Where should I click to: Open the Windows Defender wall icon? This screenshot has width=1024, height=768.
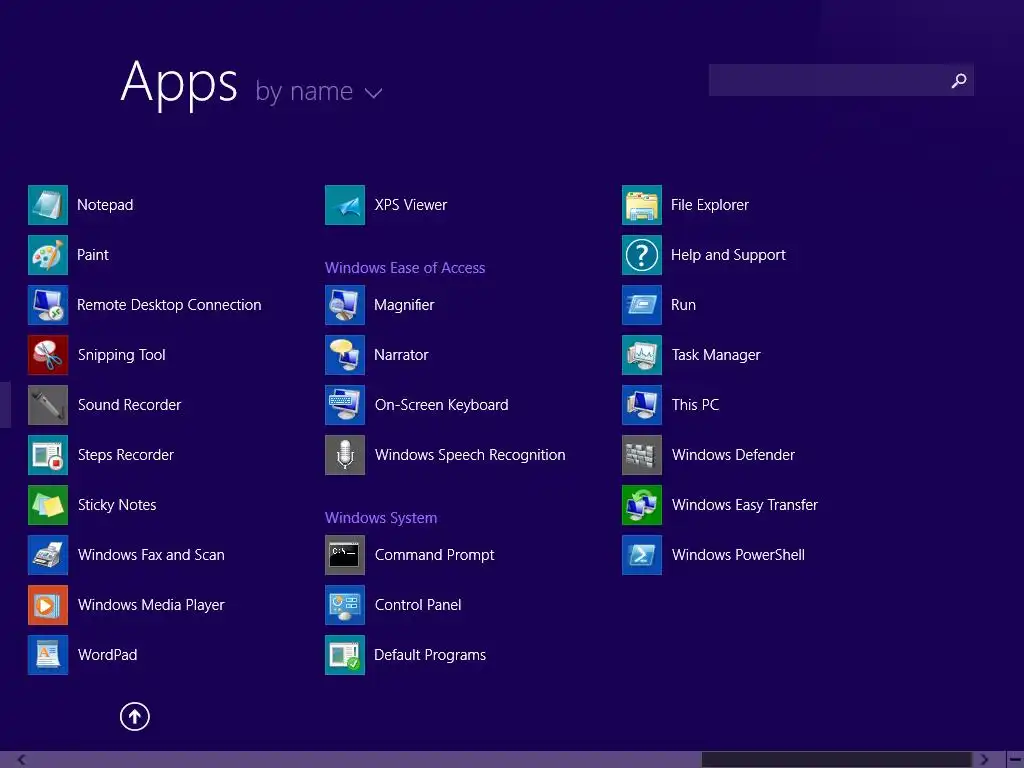[642, 455]
